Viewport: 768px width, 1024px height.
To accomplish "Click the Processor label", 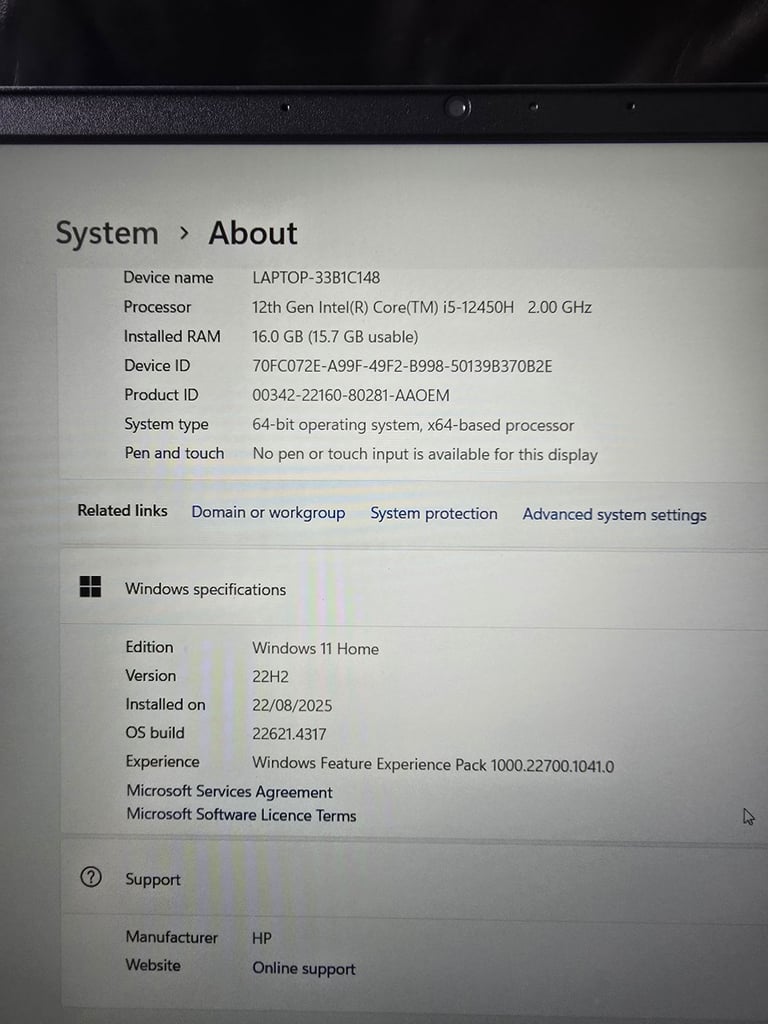I will tap(157, 307).
